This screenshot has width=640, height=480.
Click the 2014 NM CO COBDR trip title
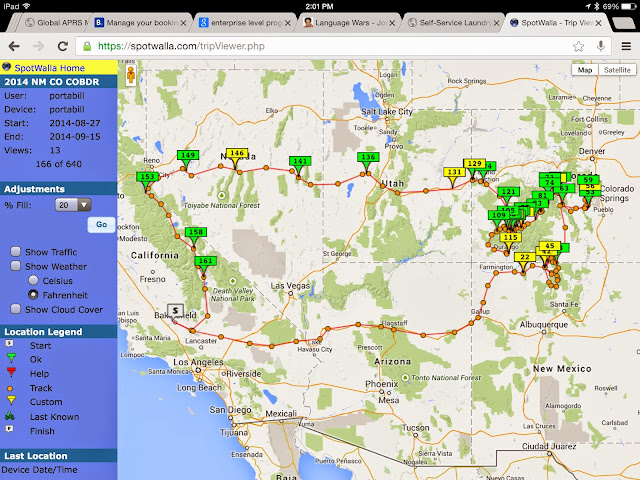52,82
